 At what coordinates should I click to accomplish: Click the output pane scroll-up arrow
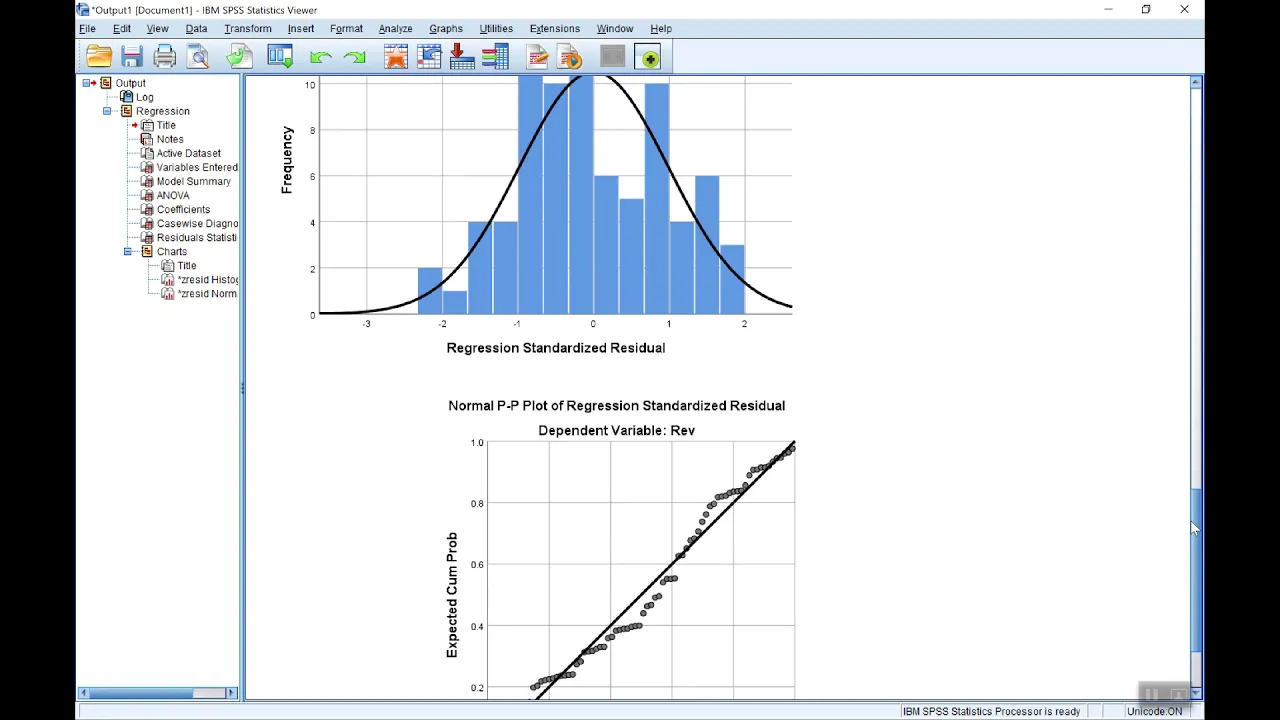(1196, 83)
